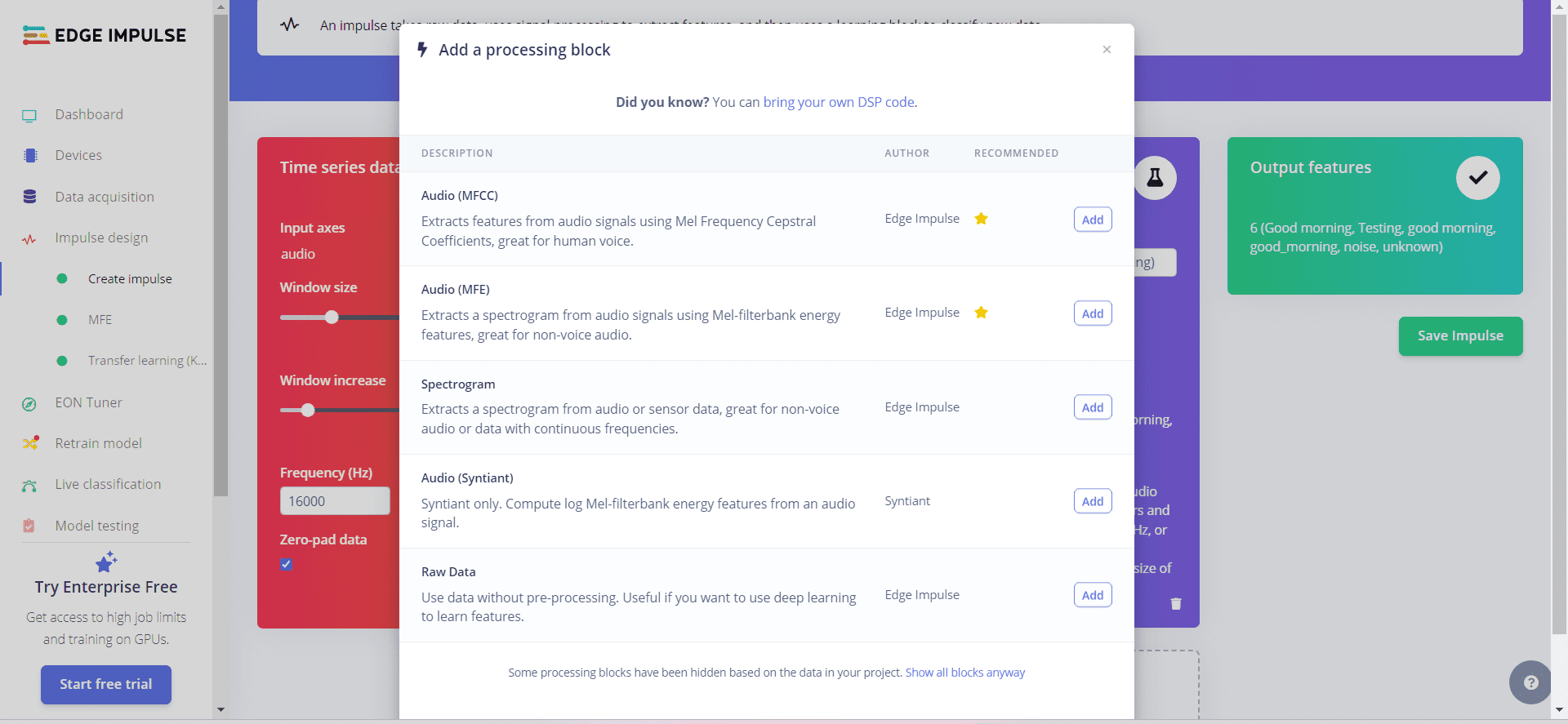Open the MFE sidebar page
The width and height of the screenshot is (1568, 724).
[x=100, y=320]
